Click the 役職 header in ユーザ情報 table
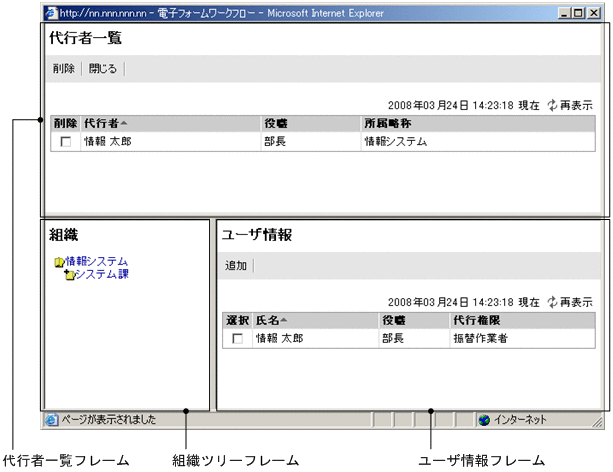Image resolution: width=613 pixels, height=472 pixels. pyautogui.click(x=396, y=320)
